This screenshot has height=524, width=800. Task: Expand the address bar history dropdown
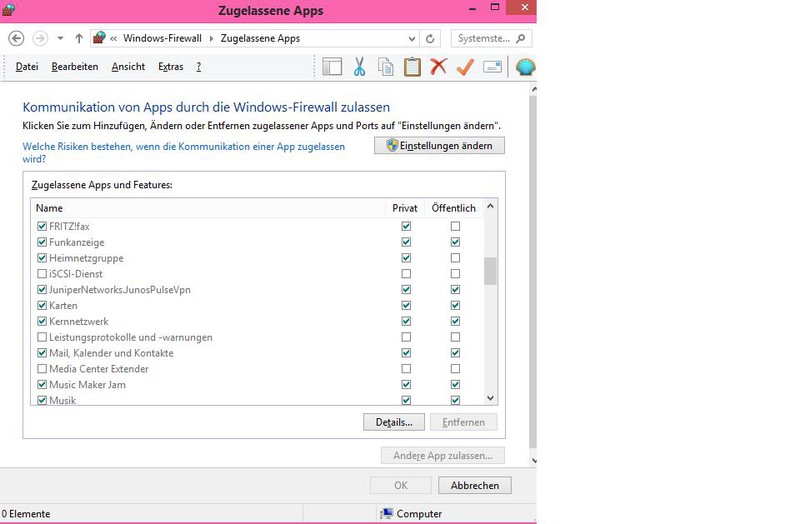pos(411,39)
